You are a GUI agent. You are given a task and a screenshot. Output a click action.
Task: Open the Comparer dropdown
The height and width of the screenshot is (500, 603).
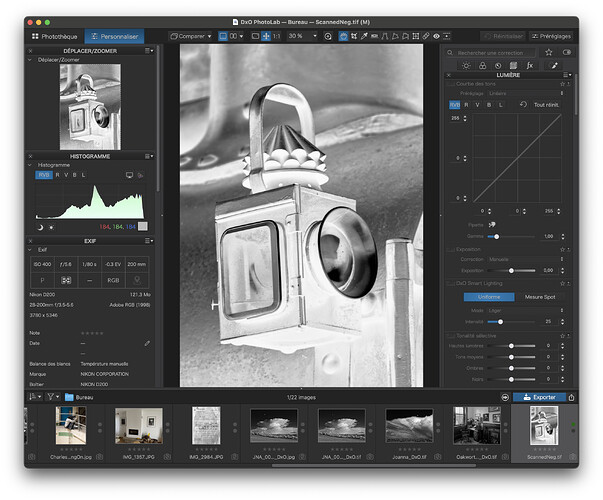click(x=191, y=36)
